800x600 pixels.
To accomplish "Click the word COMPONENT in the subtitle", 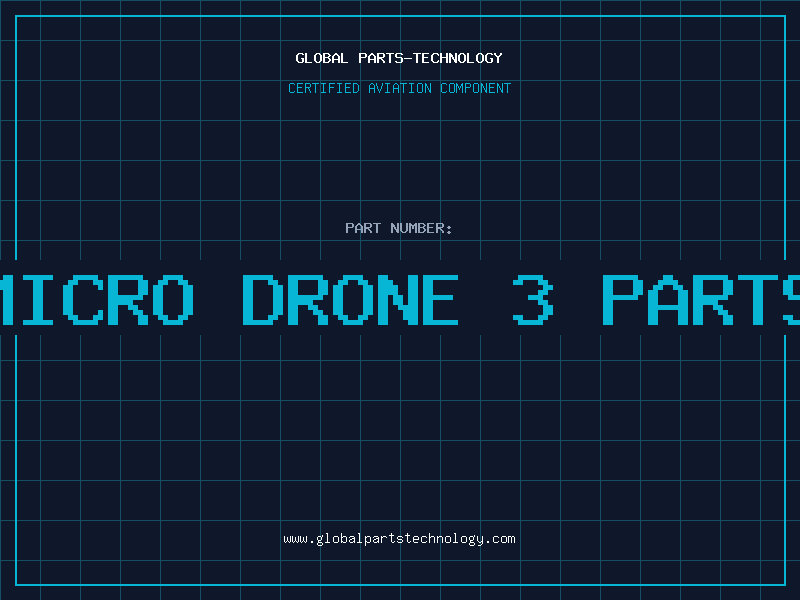I will pyautogui.click(x=476, y=88).
